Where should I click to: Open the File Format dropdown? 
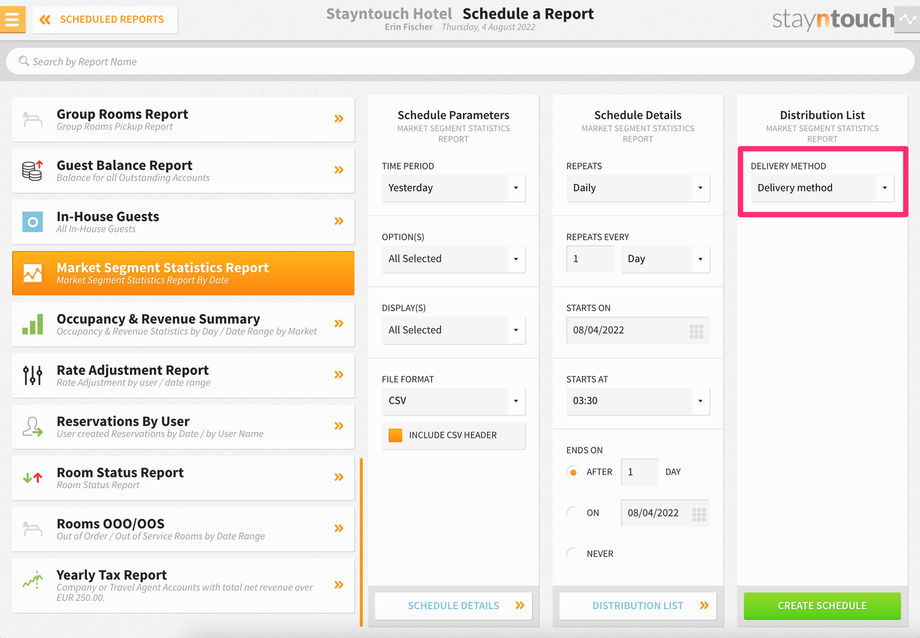pos(454,401)
